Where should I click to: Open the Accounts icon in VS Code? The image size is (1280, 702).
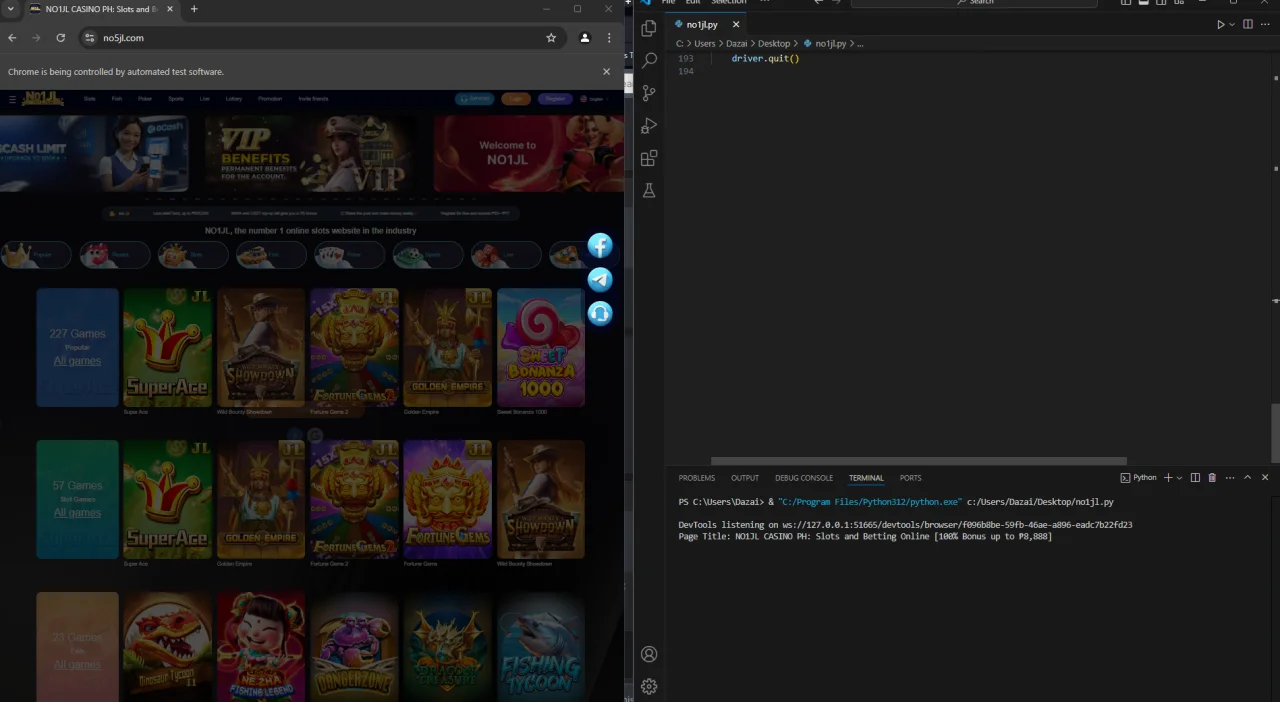649,654
